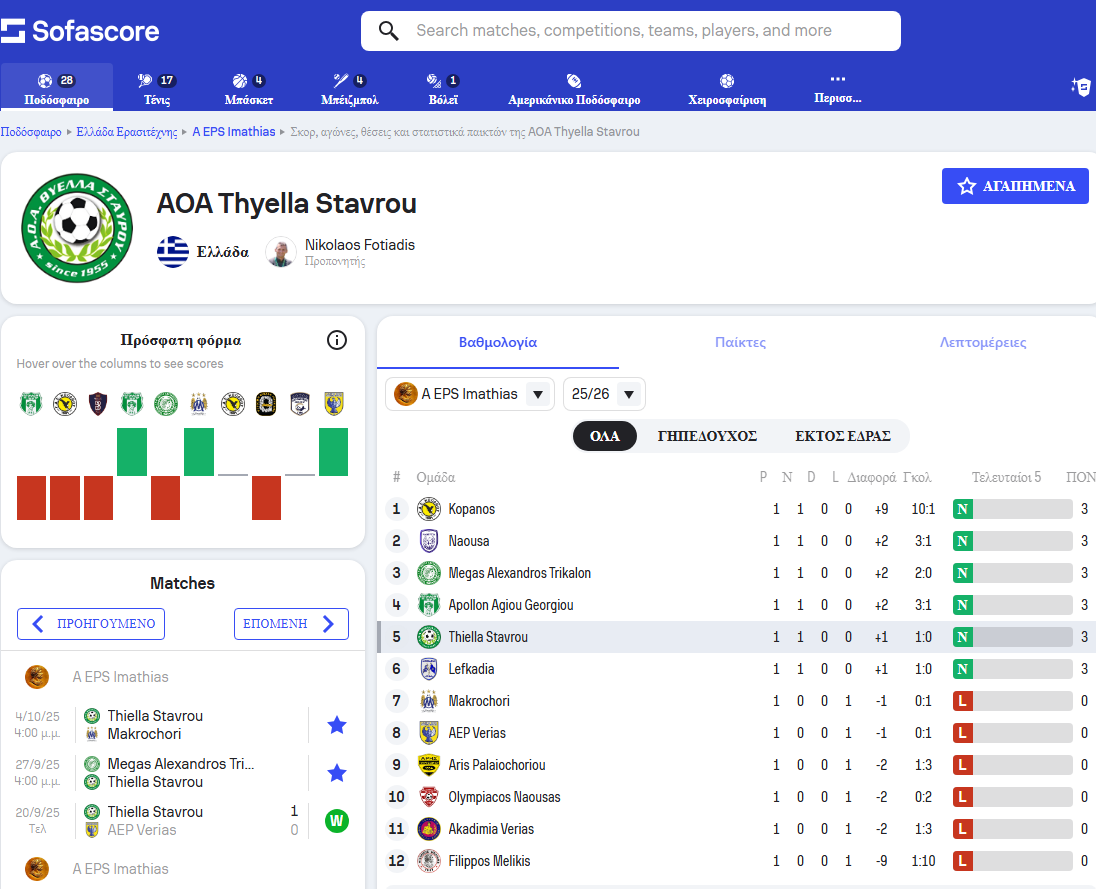Click the A EPS Imathias league icon above matches

tap(37, 677)
